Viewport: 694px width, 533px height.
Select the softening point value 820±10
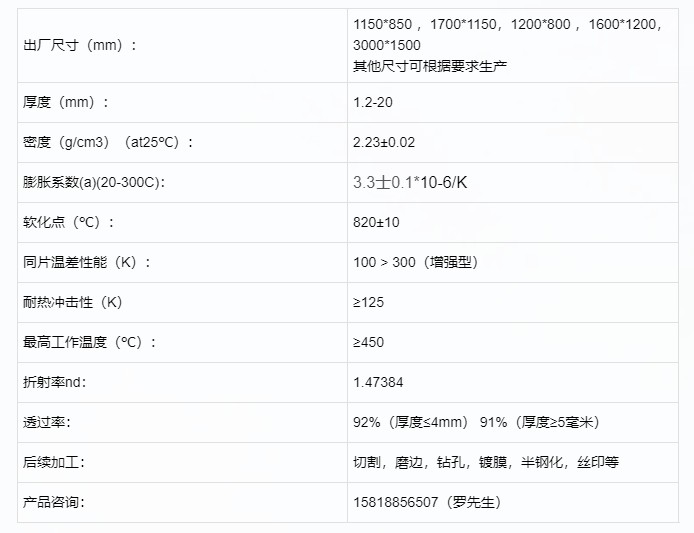(376, 222)
